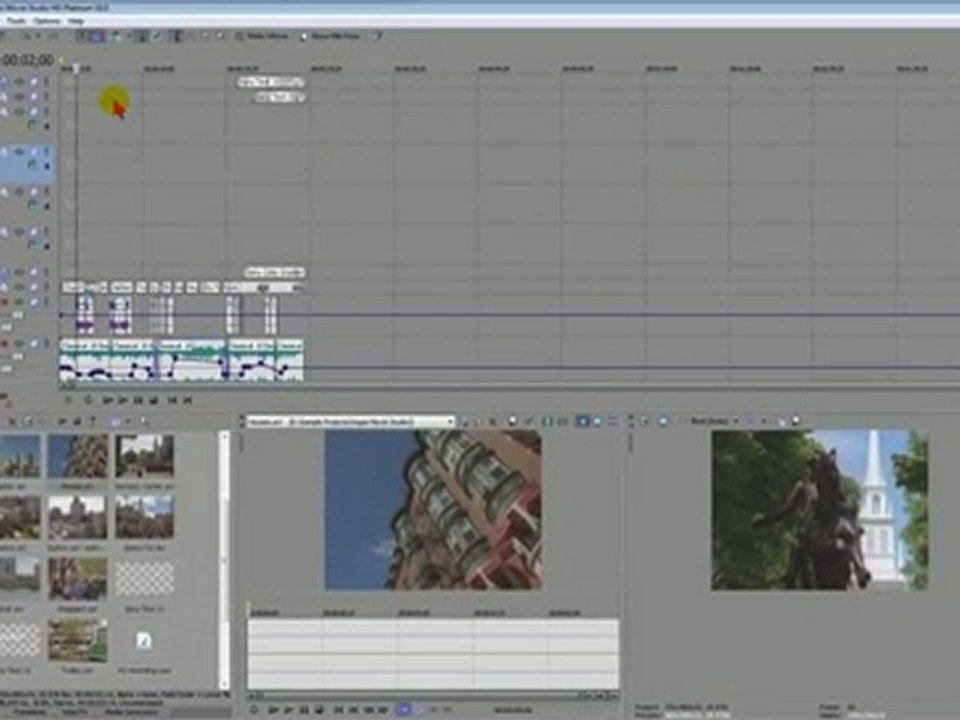Click the timeline playhead marker on ruler

[x=77, y=68]
